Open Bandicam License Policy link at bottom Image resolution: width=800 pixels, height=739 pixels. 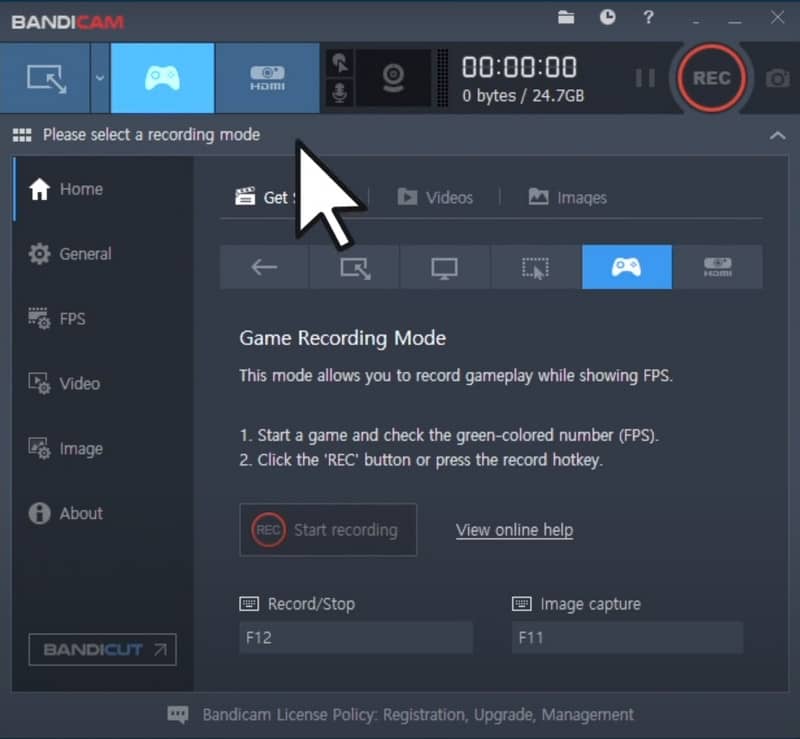(418, 715)
